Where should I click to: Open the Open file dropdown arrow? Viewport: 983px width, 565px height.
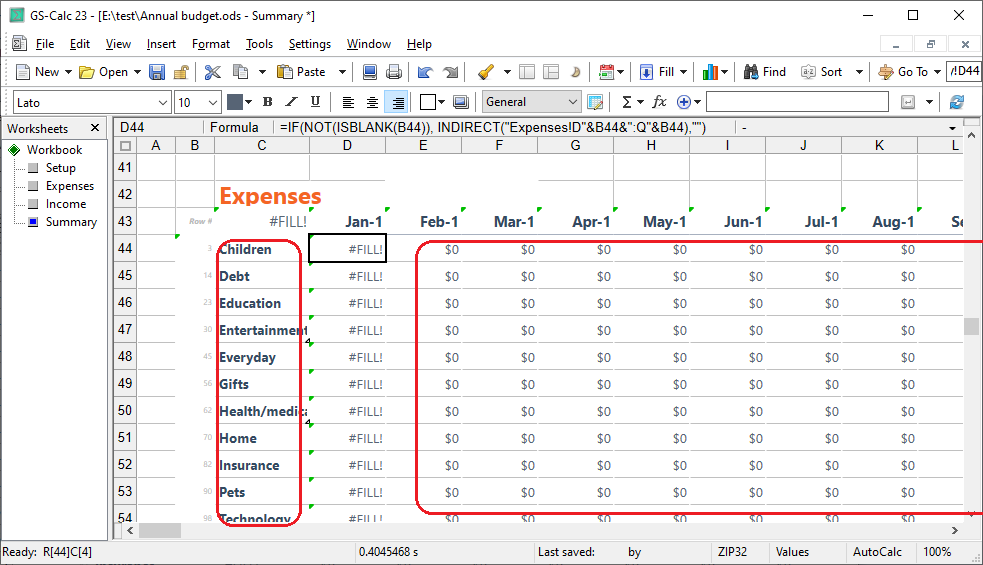pyautogui.click(x=137, y=72)
